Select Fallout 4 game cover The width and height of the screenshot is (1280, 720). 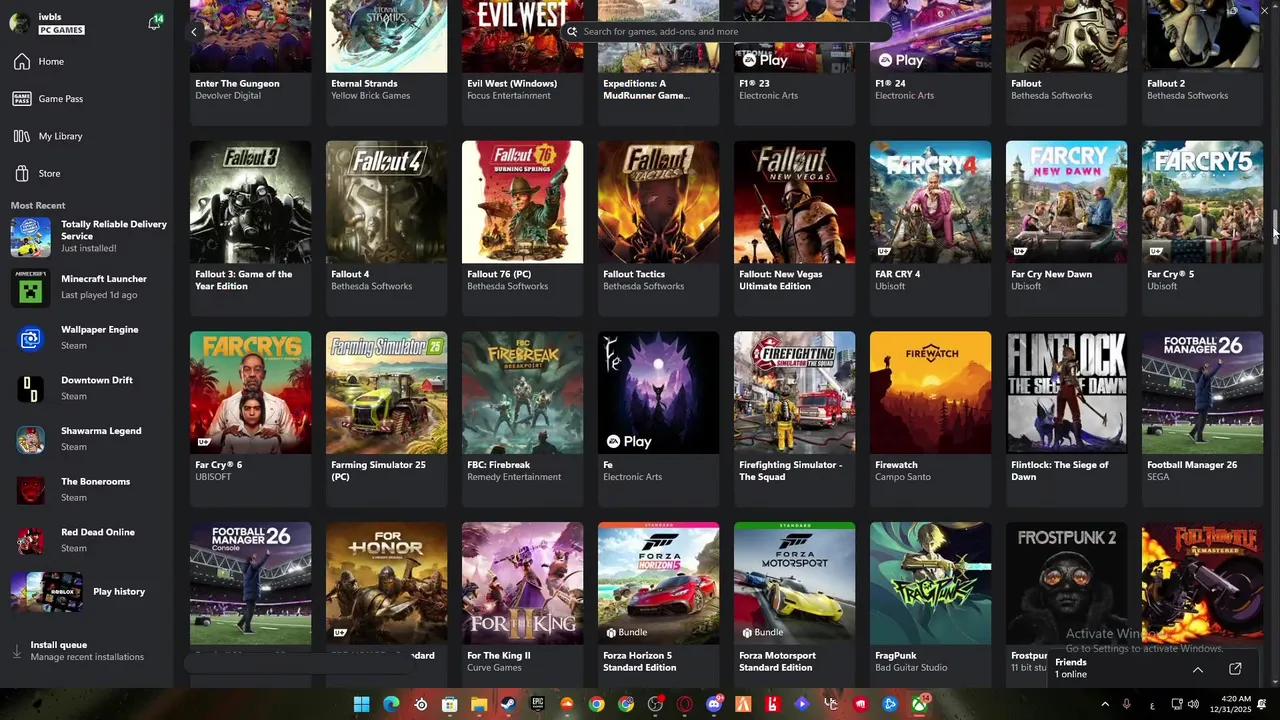tap(386, 202)
